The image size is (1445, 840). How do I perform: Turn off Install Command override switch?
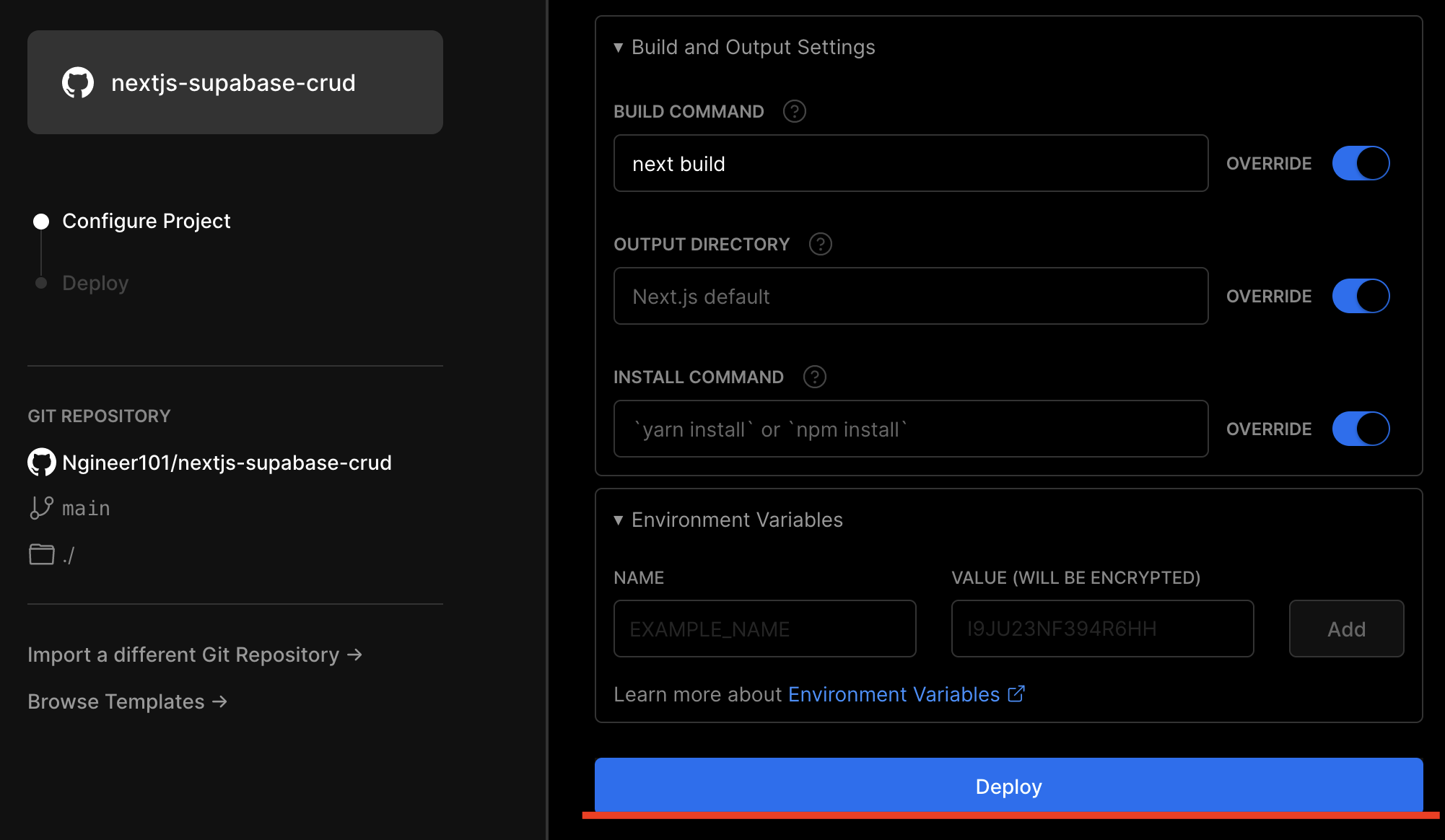coord(1361,429)
